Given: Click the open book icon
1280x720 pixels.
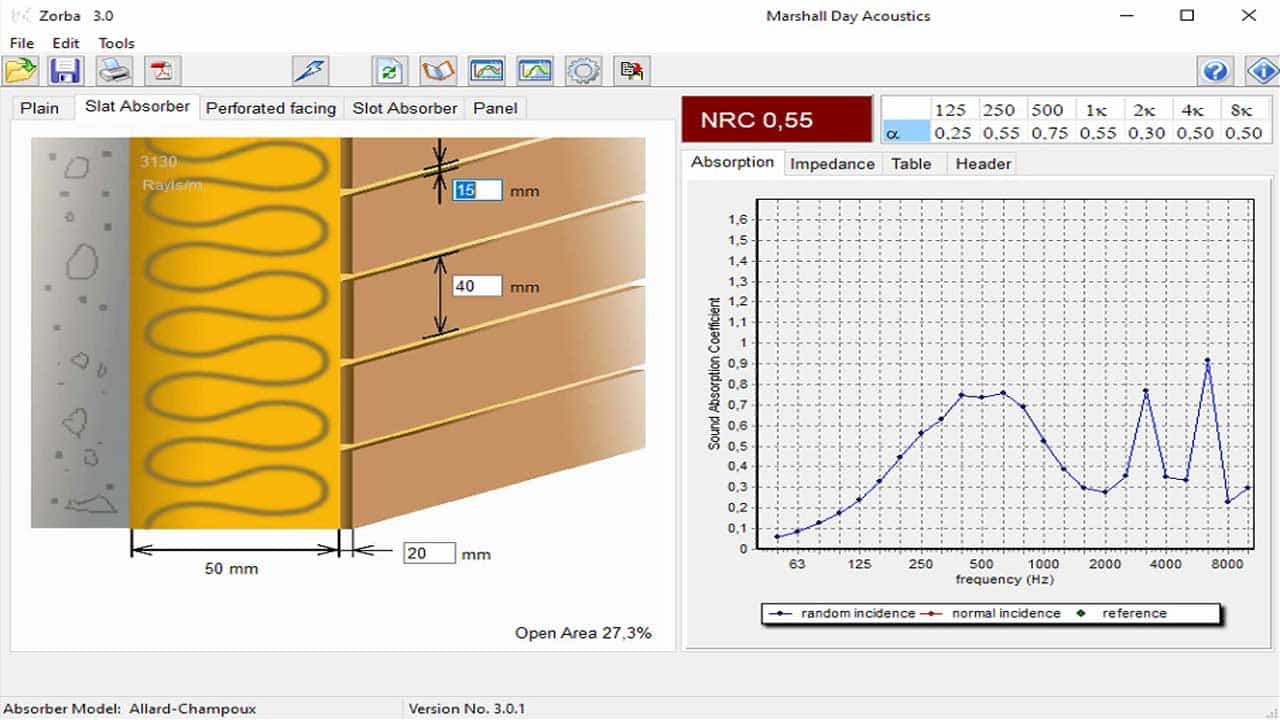Looking at the screenshot, I should (x=438, y=70).
